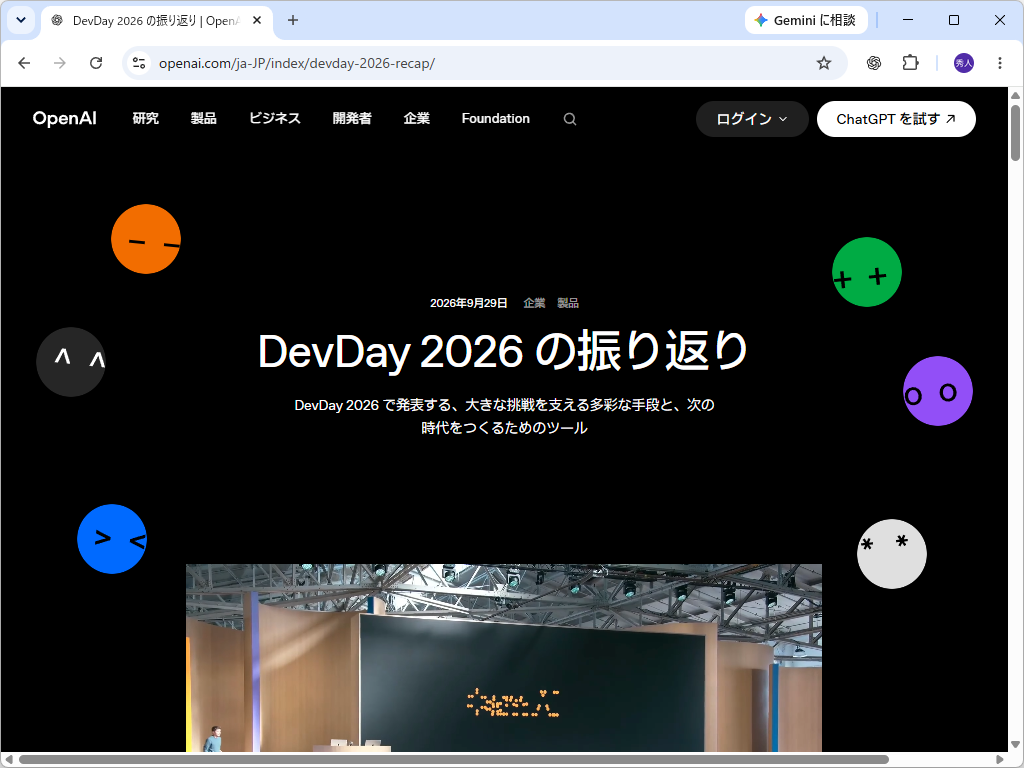Image resolution: width=1024 pixels, height=768 pixels.
Task: Click the light gray asterisk-eyed face circle
Action: point(891,554)
